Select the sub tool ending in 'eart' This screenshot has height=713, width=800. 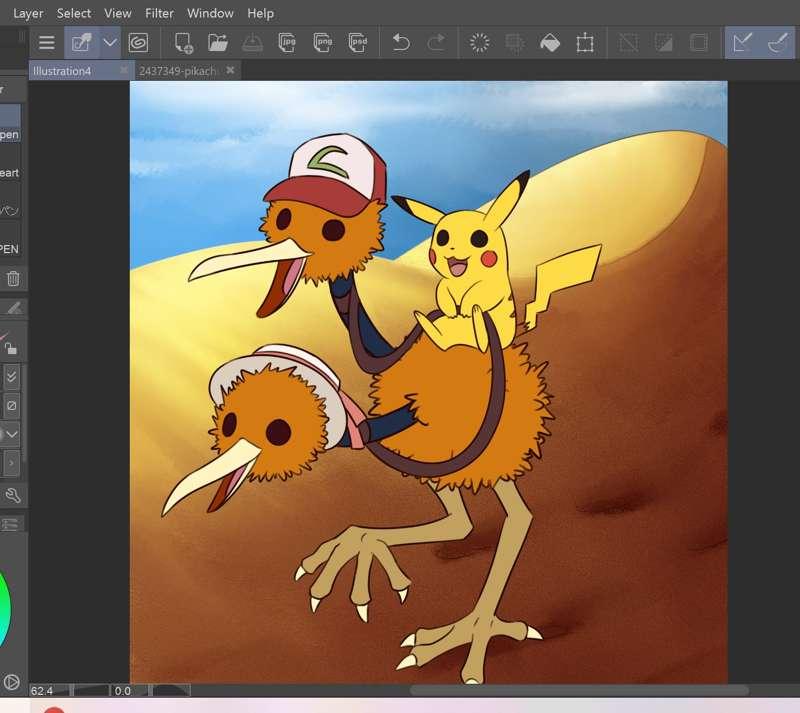(10, 161)
